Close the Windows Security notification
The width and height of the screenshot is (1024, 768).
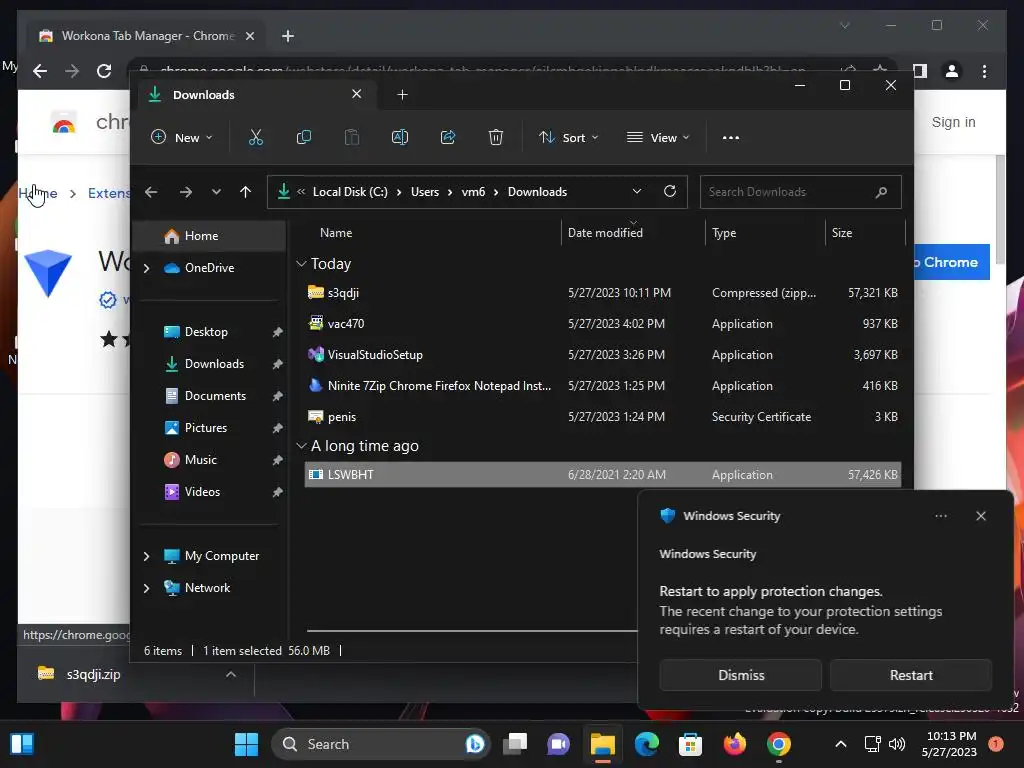pos(981,516)
